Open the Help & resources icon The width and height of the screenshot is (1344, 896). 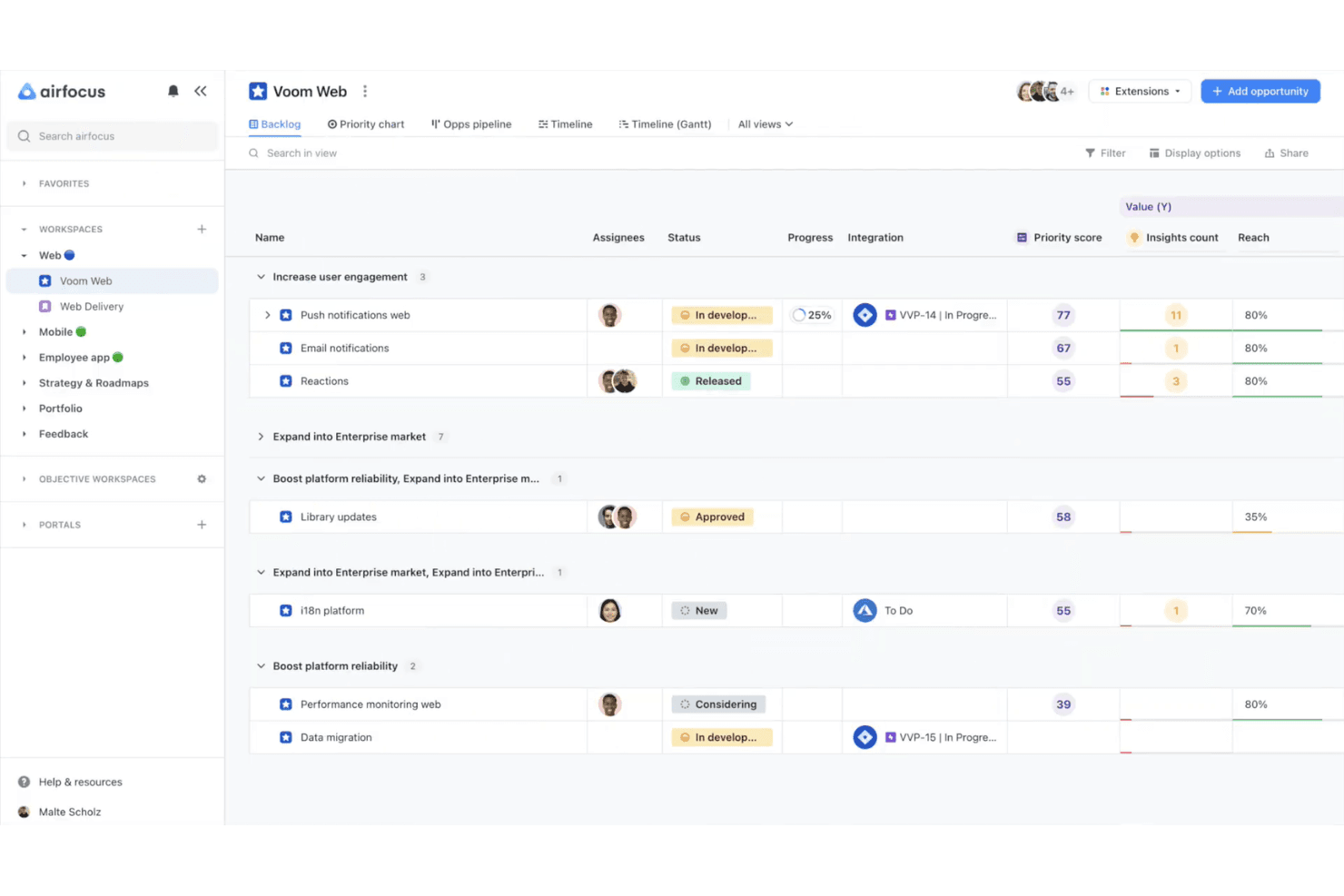25,782
